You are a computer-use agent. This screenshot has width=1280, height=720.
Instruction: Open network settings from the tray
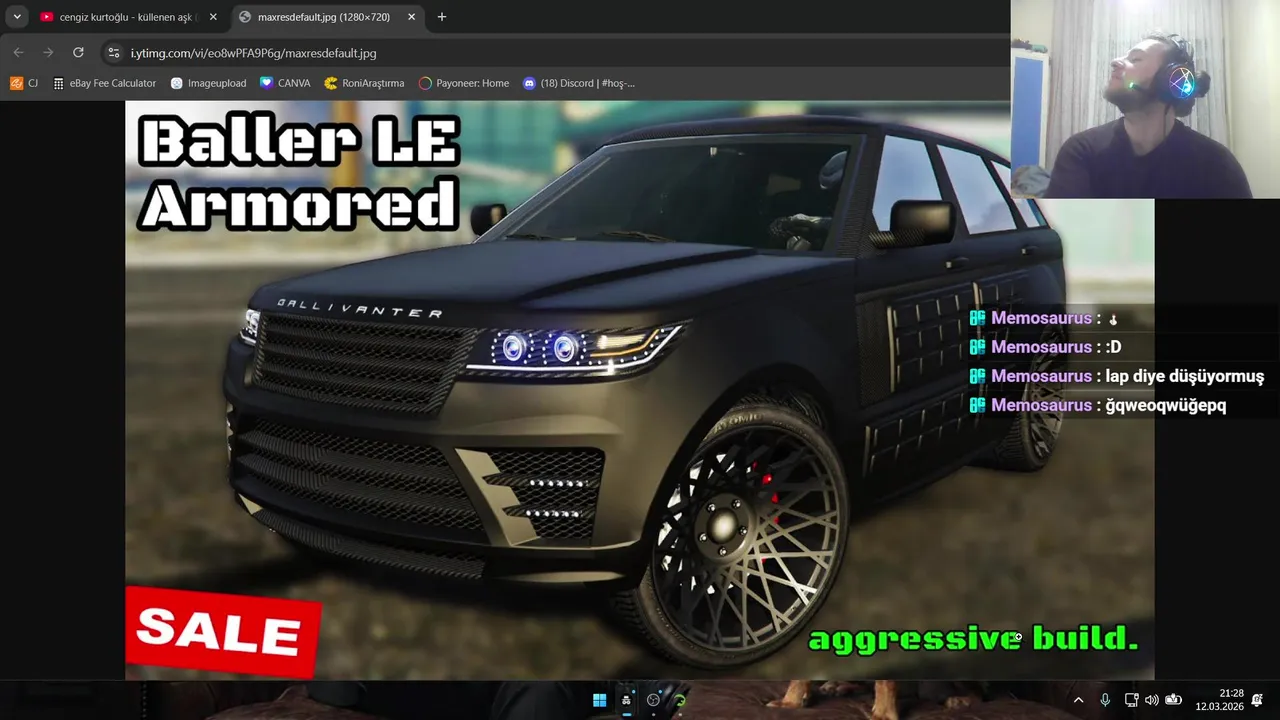pyautogui.click(x=1131, y=700)
